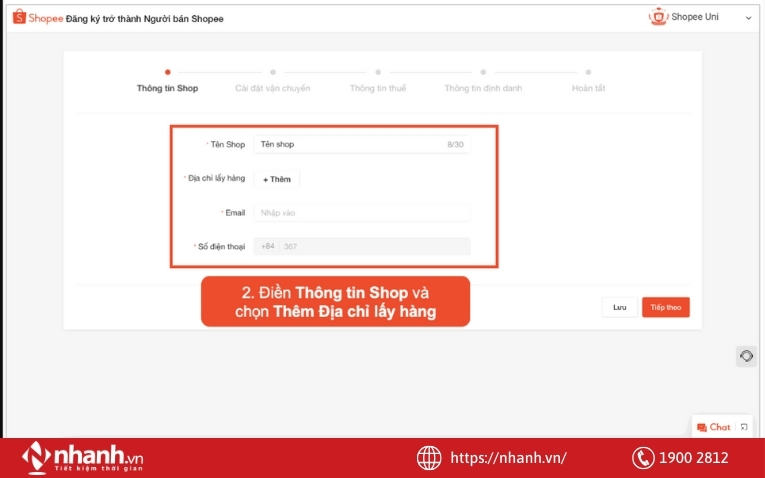Continue with the Tiếp theo button

(665, 307)
